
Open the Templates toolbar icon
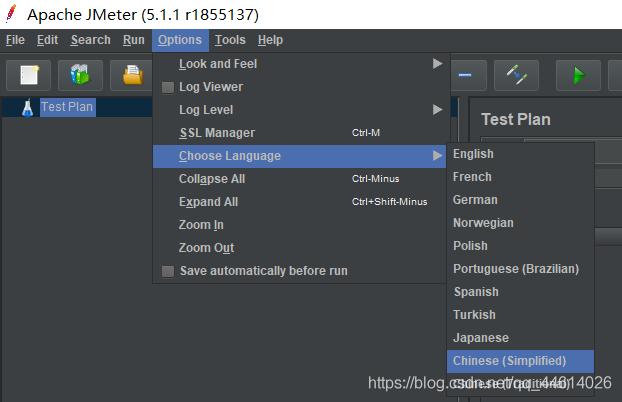coord(80,75)
